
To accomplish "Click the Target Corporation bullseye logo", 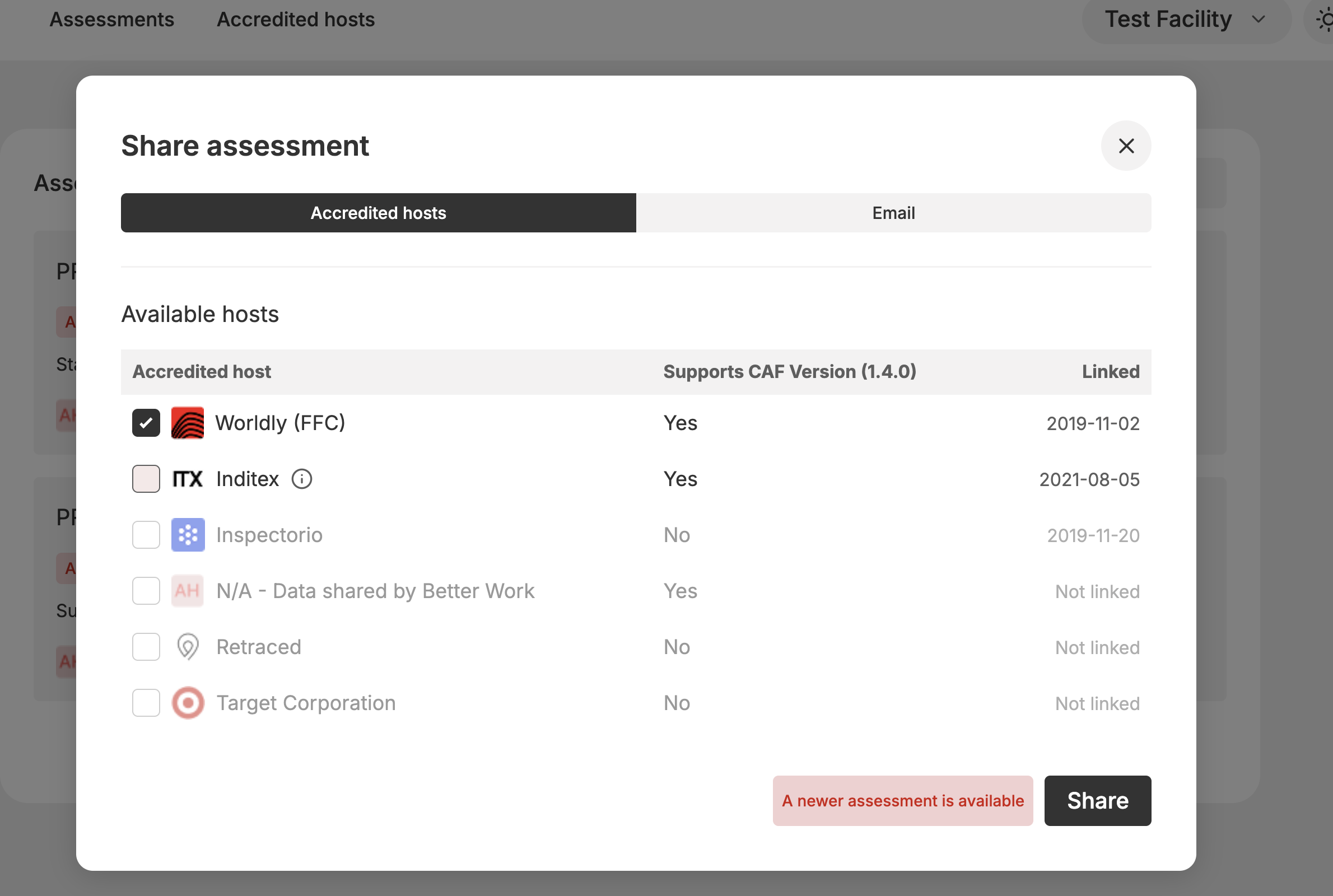I will (x=188, y=703).
